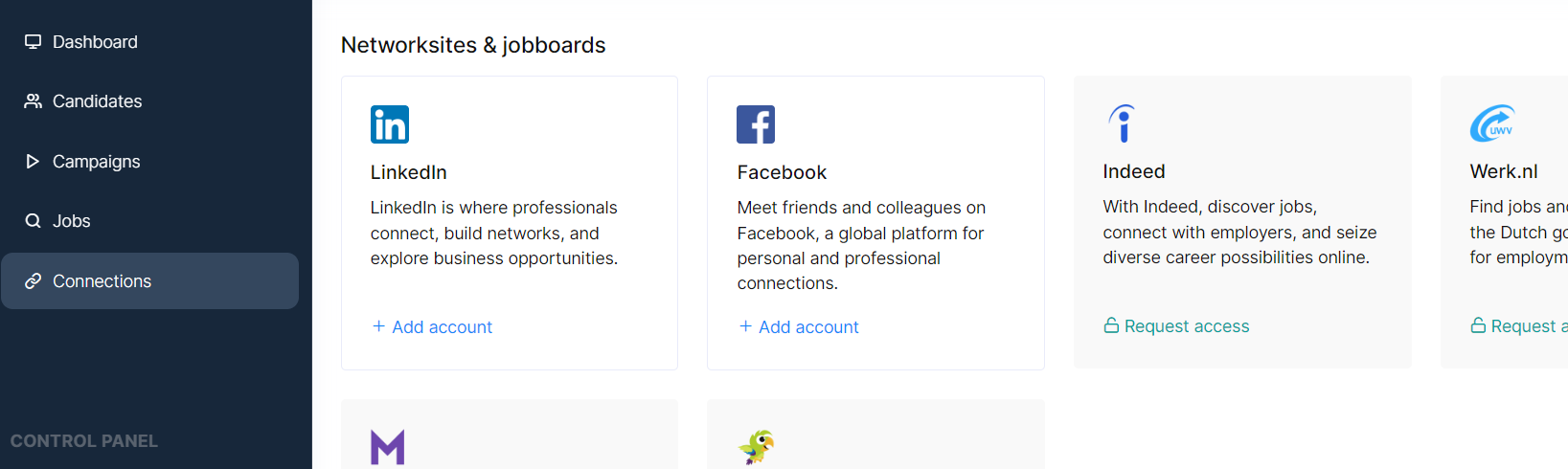Click the purple M logo icon
The width and height of the screenshot is (1568, 469).
coord(388,447)
